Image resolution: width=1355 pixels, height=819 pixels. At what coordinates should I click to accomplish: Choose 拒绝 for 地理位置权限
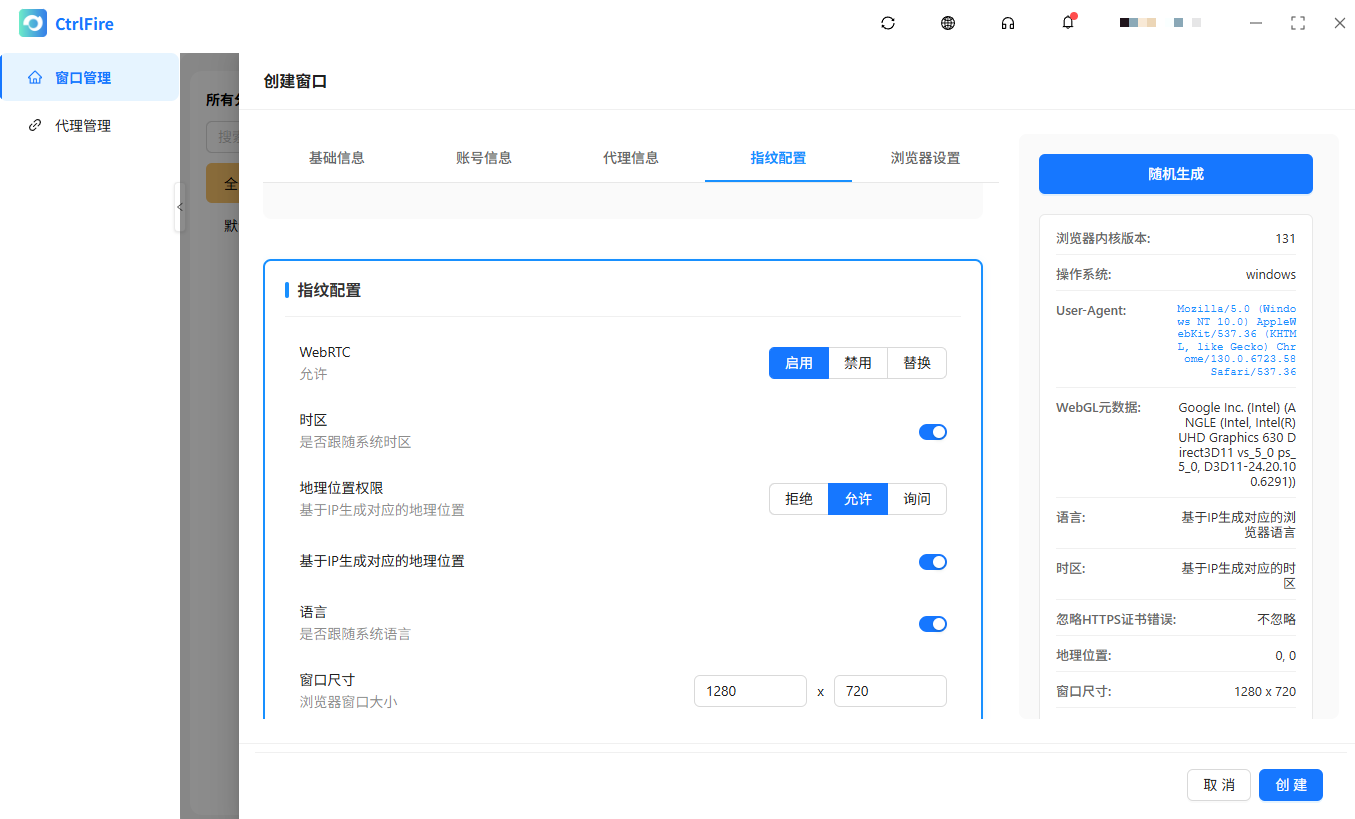coord(798,499)
